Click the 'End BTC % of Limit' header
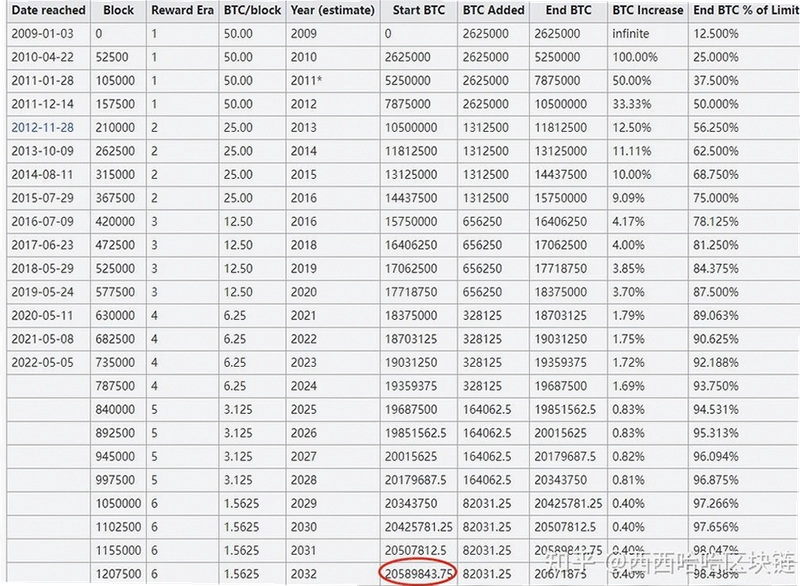Viewport: 800px width, 586px height. coord(745,10)
